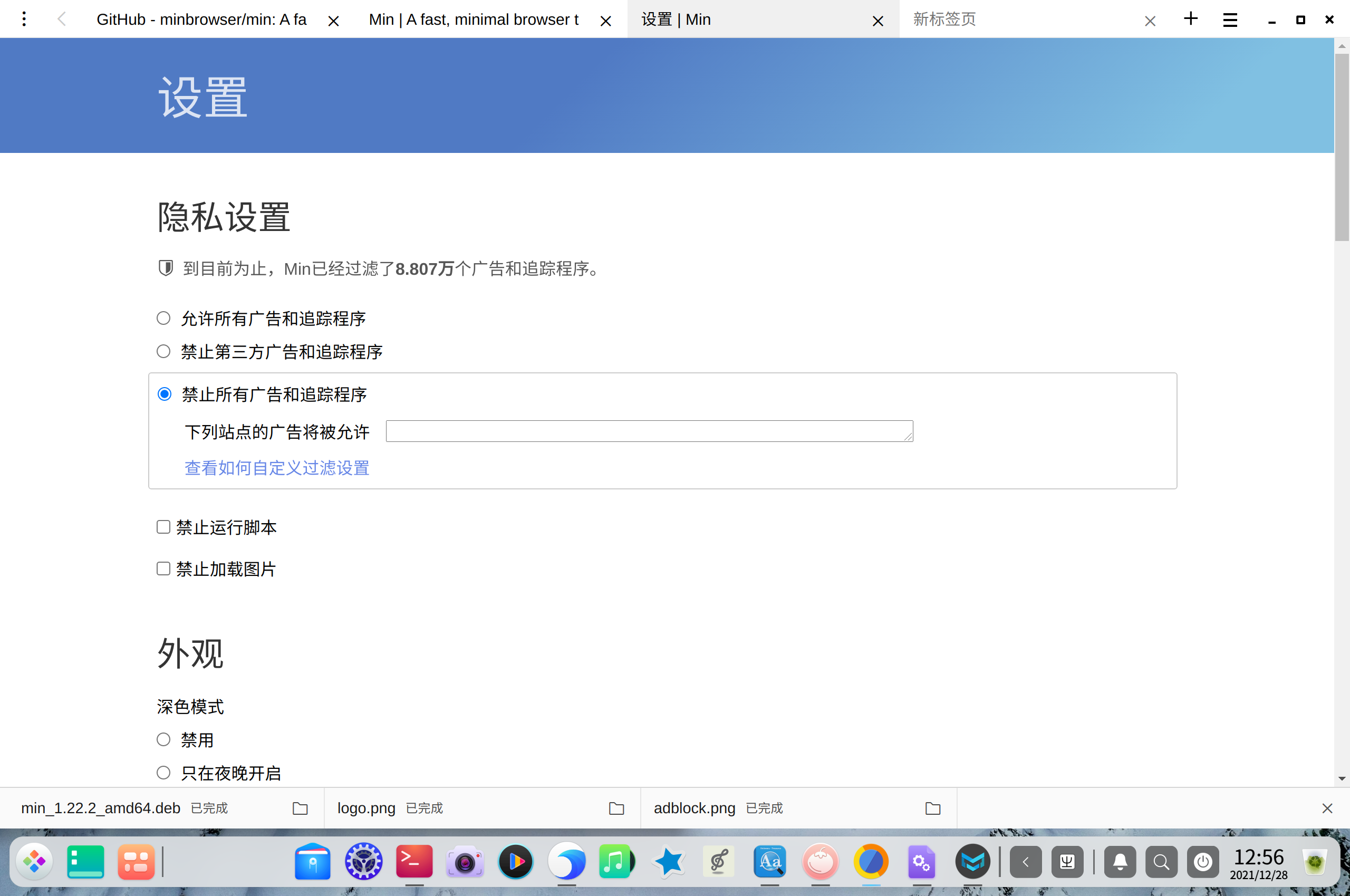This screenshot has height=896, width=1350.
Task: Open the task list hamburger icon
Action: point(1230,20)
